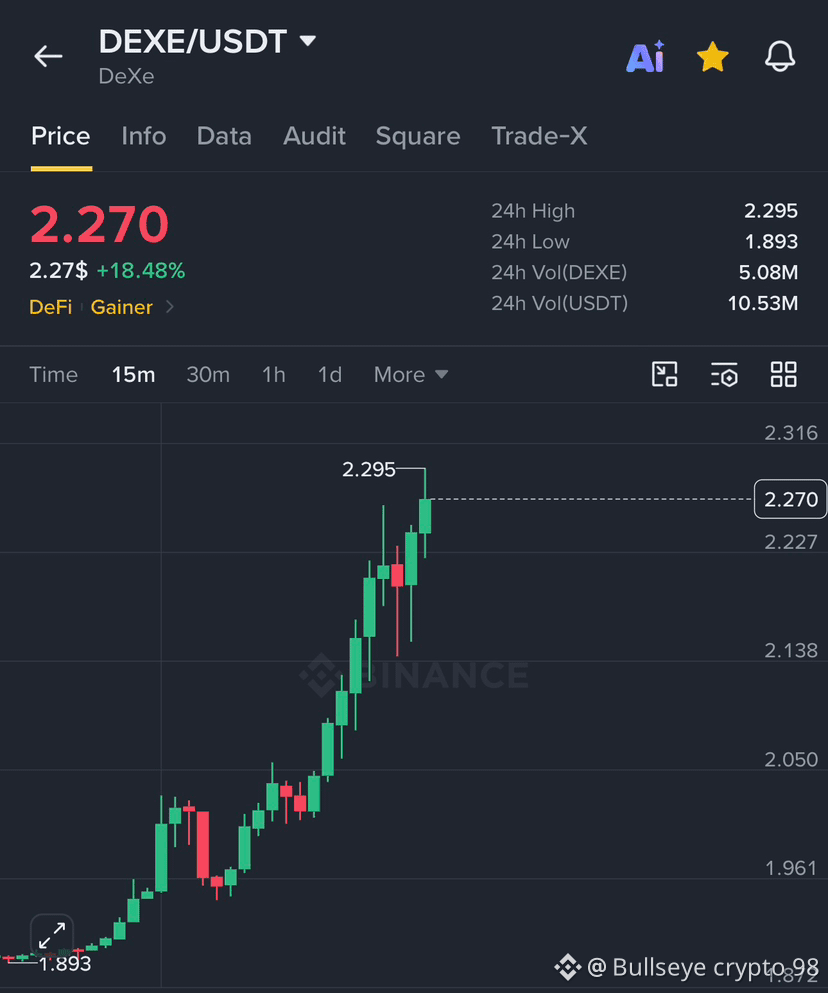Image resolution: width=828 pixels, height=993 pixels.
Task: Tap the 2.050 price axis label
Action: click(791, 759)
